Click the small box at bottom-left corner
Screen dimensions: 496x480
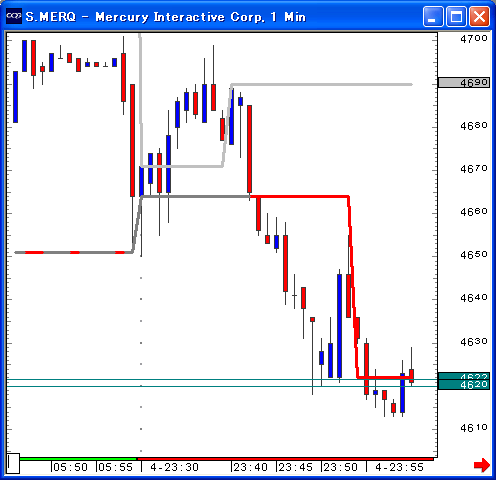pyautogui.click(x=13, y=463)
